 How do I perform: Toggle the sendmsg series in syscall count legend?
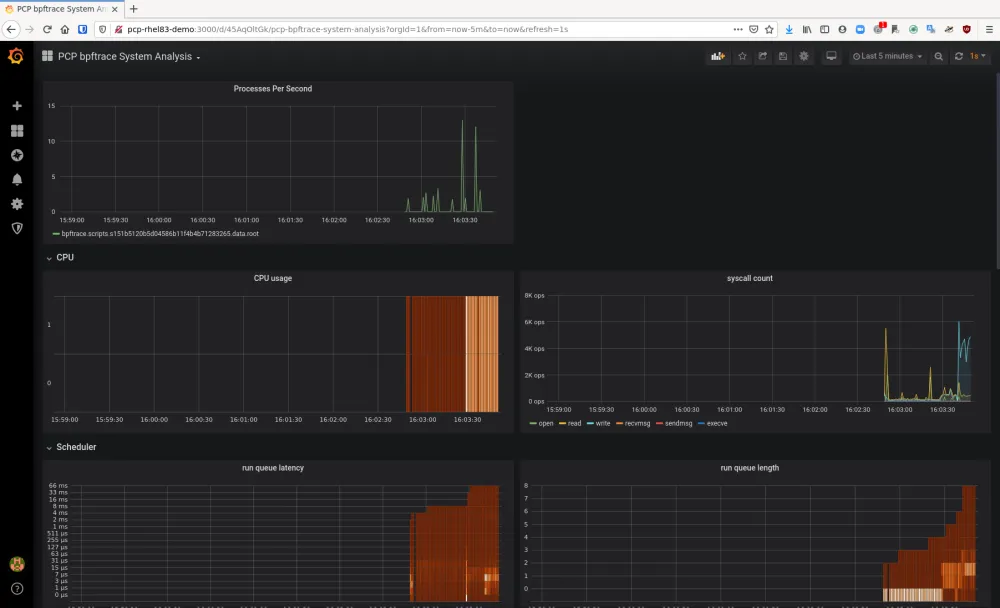point(678,423)
